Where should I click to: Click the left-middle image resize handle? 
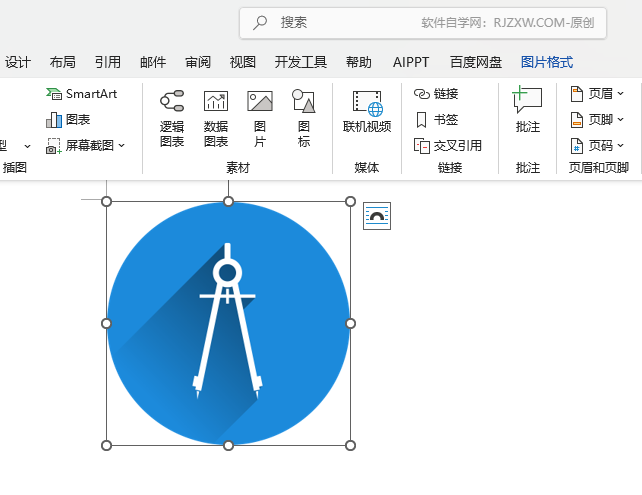coord(106,323)
